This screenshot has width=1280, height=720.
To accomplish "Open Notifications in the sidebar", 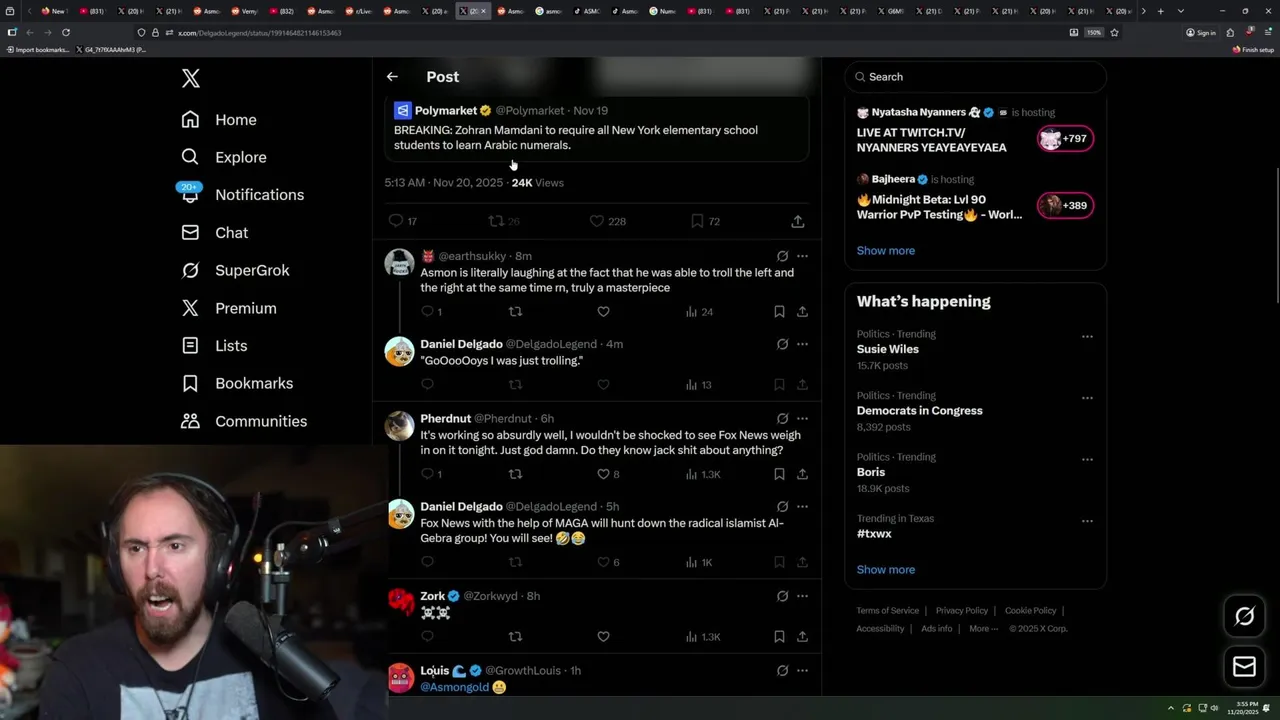I will (x=242, y=195).
